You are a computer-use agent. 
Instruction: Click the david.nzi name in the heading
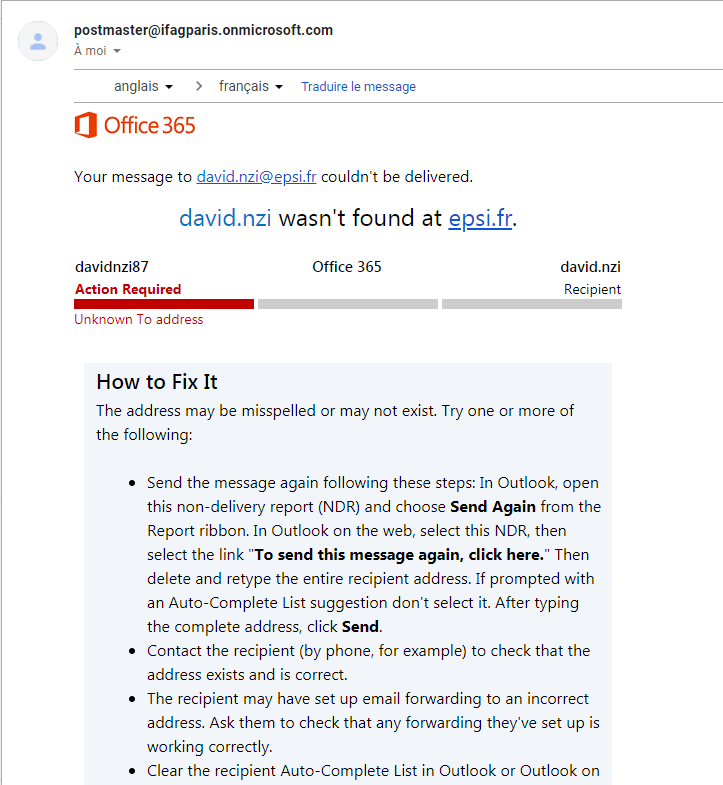coord(225,218)
